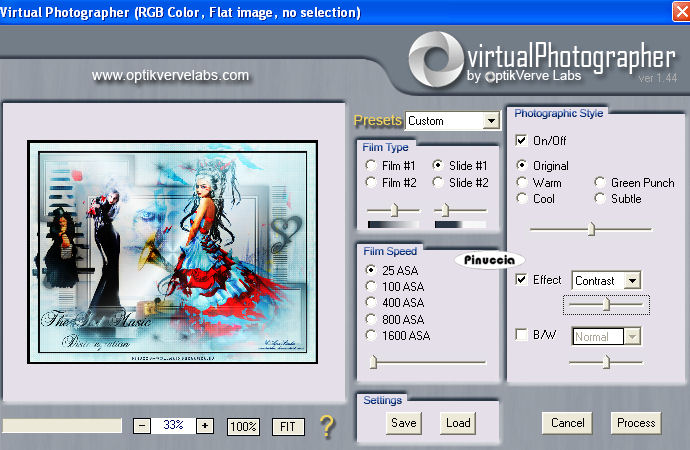Close the Virtual Photographer window
Viewport: 690px width, 450px height.
pyautogui.click(x=681, y=11)
